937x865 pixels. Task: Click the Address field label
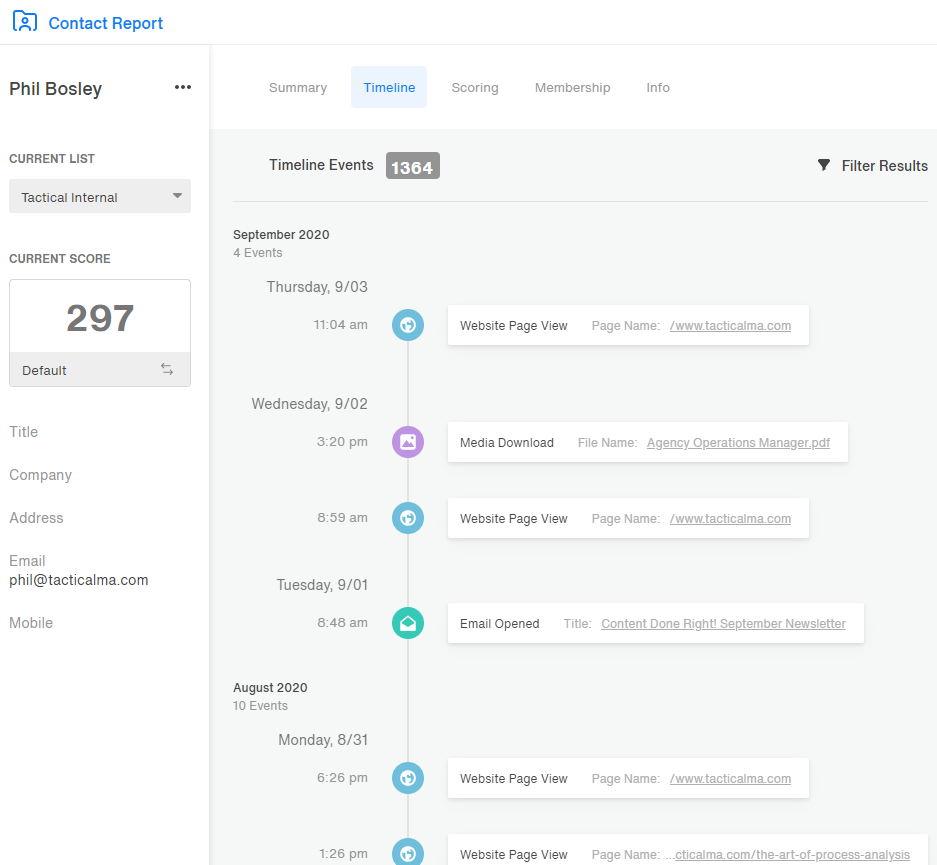pos(36,518)
